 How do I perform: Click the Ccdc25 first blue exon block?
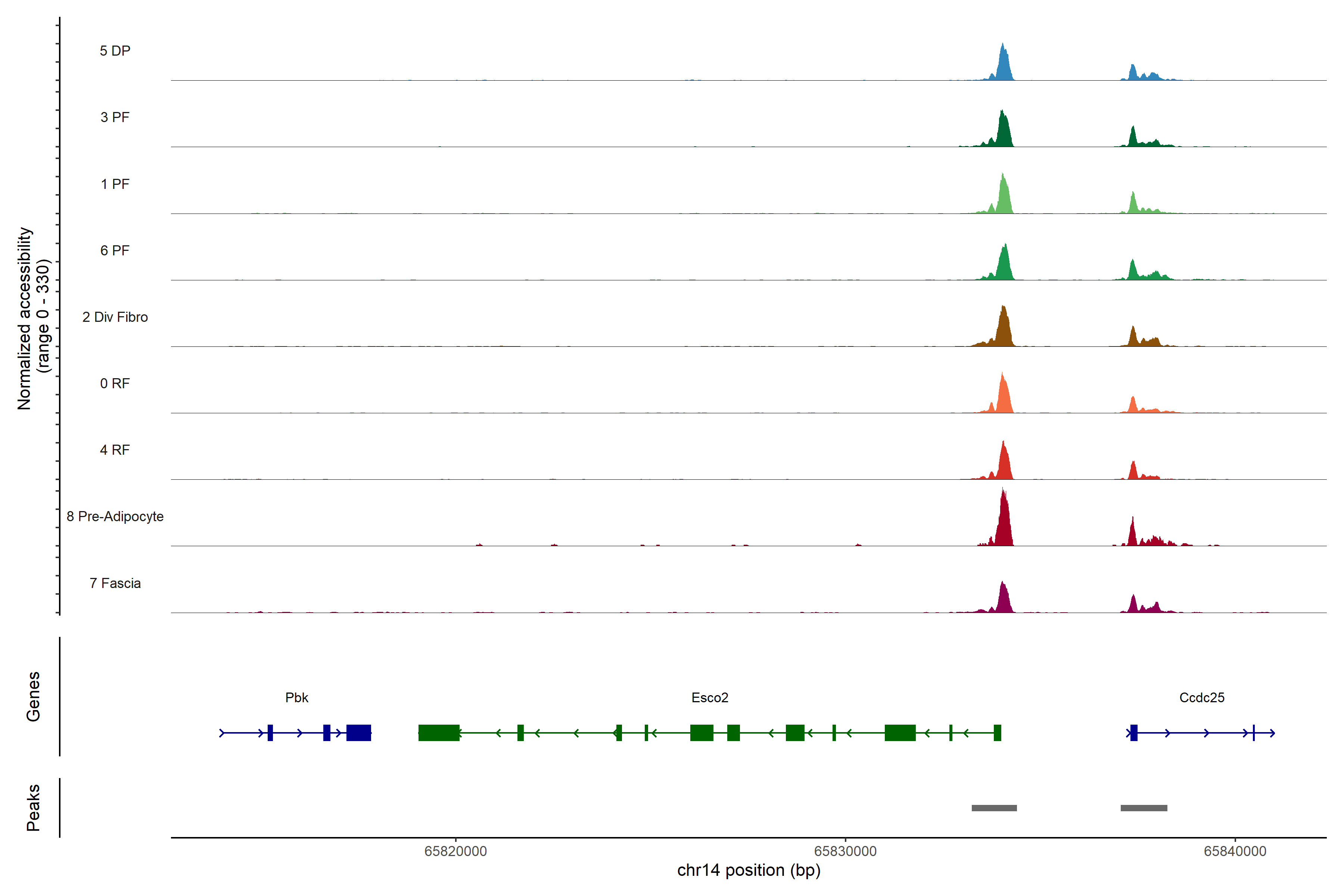pos(1134,732)
